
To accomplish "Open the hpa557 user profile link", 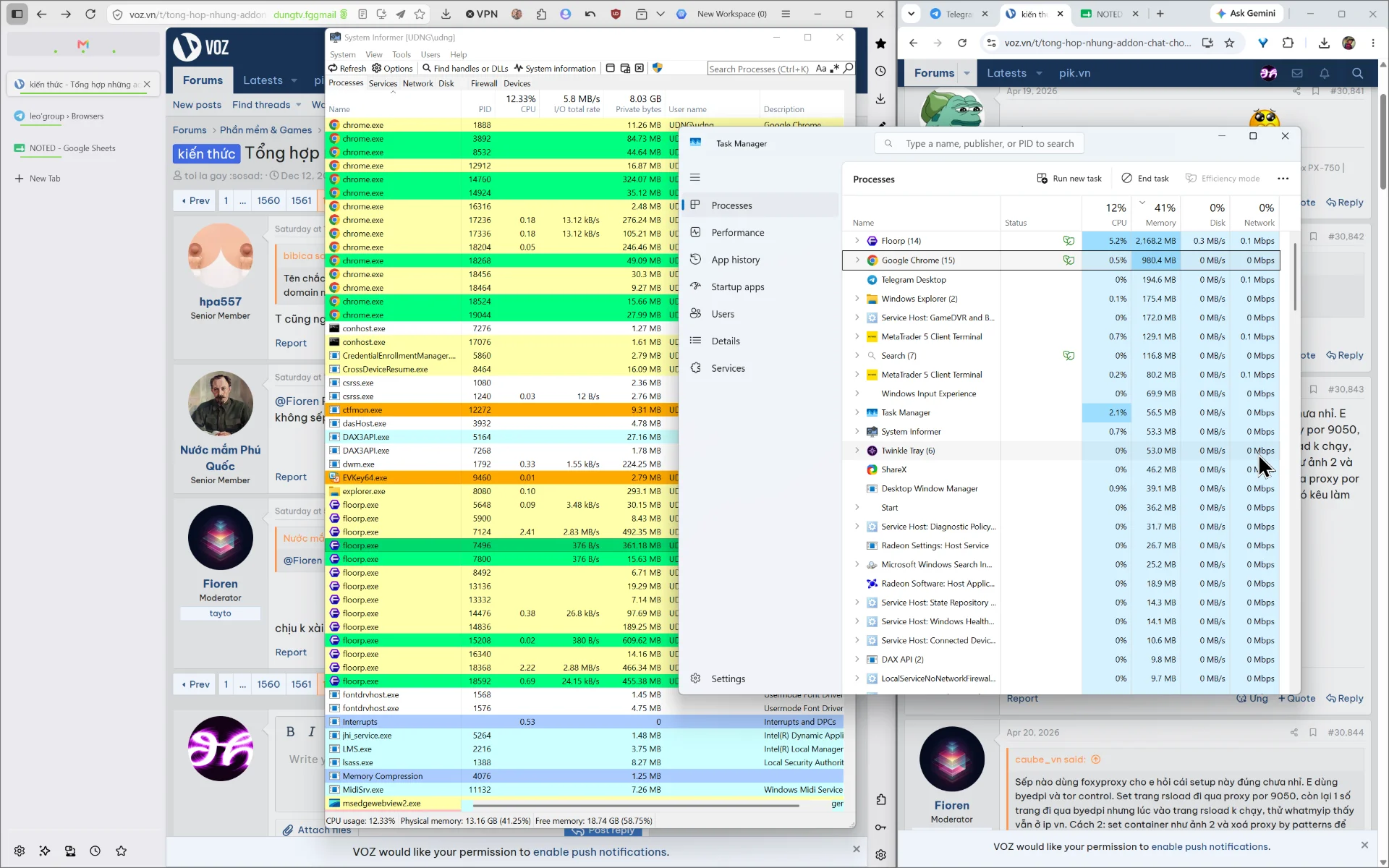I will 220,302.
